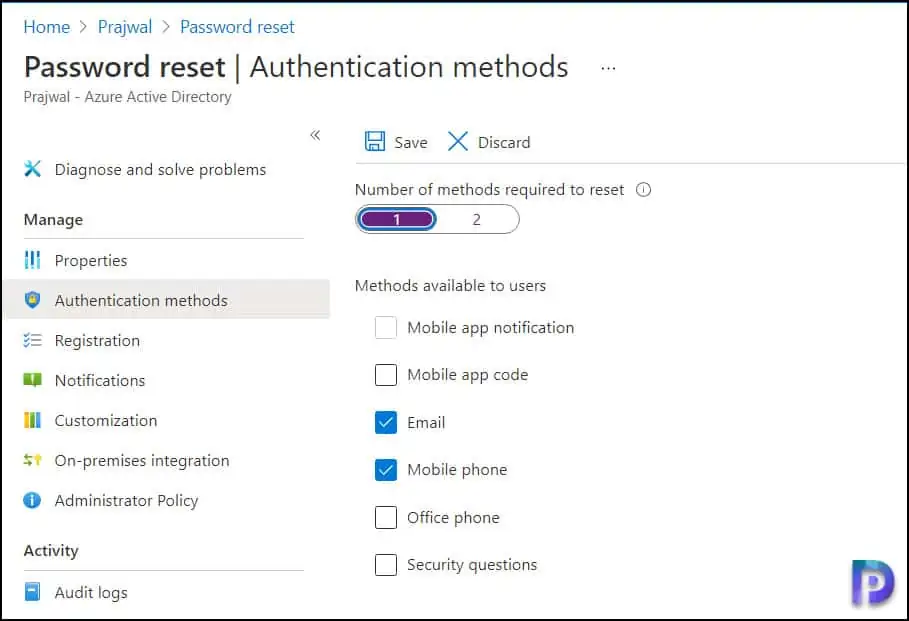Enable Mobile app code checkbox
Viewport: 909px width, 621px height.
386,375
